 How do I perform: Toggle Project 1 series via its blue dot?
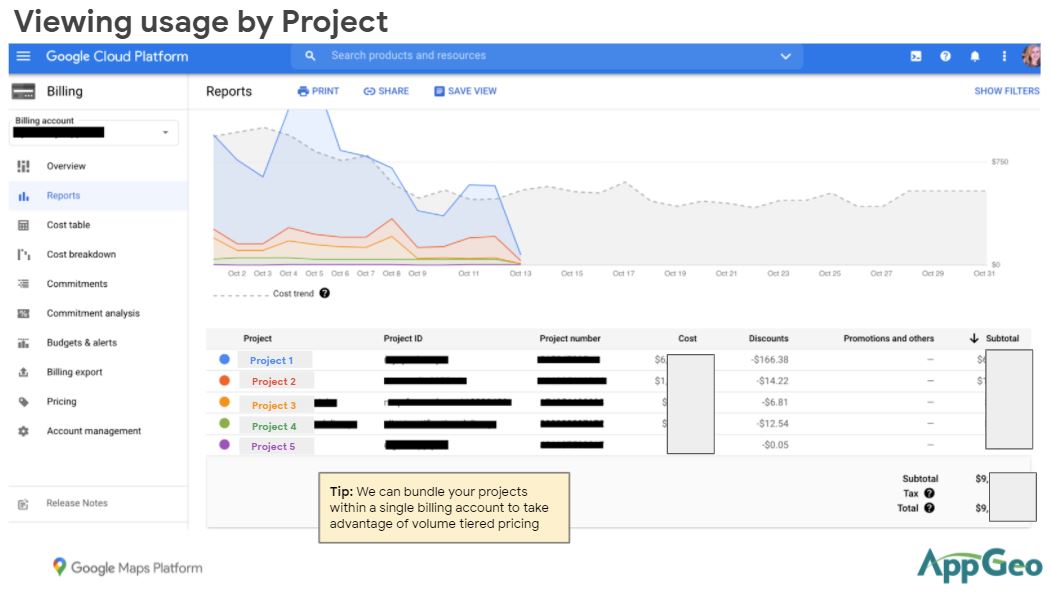(225, 359)
